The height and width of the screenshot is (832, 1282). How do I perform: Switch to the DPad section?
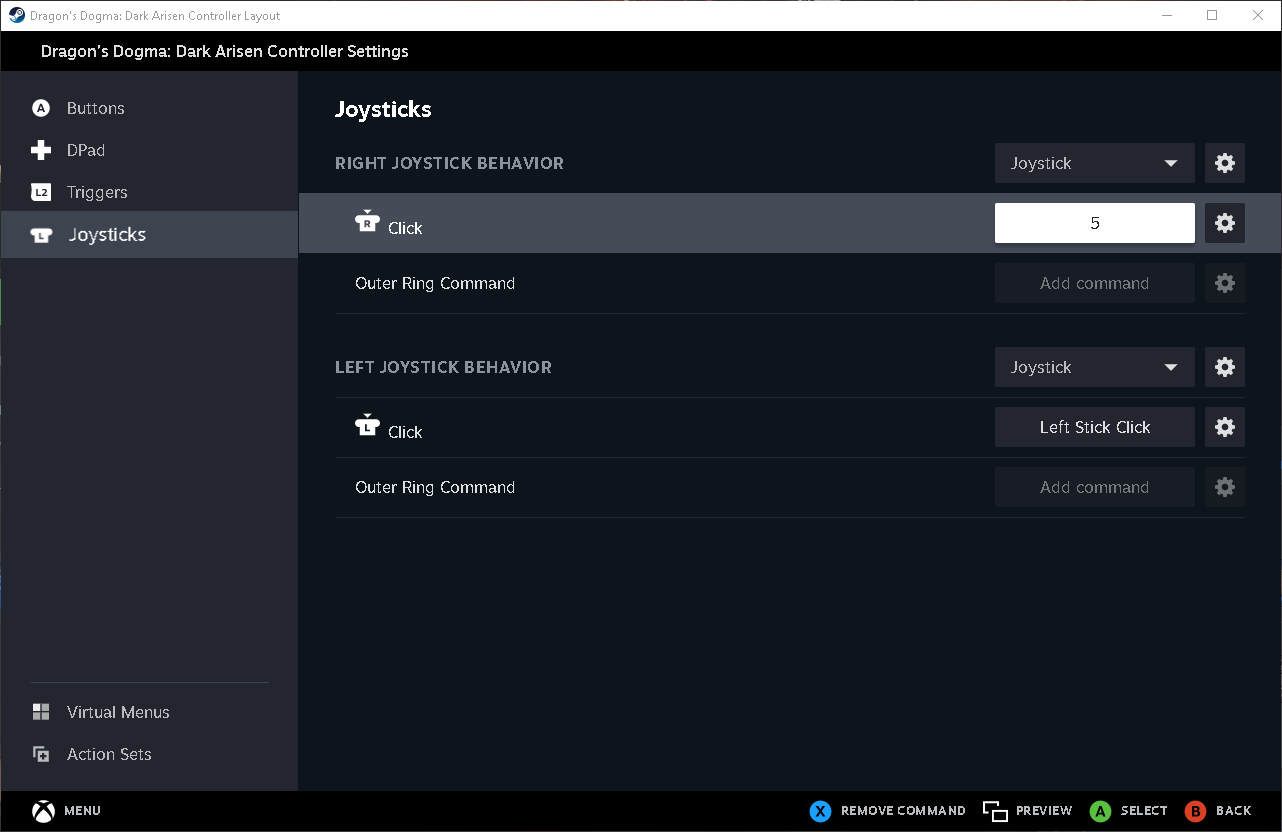149,150
